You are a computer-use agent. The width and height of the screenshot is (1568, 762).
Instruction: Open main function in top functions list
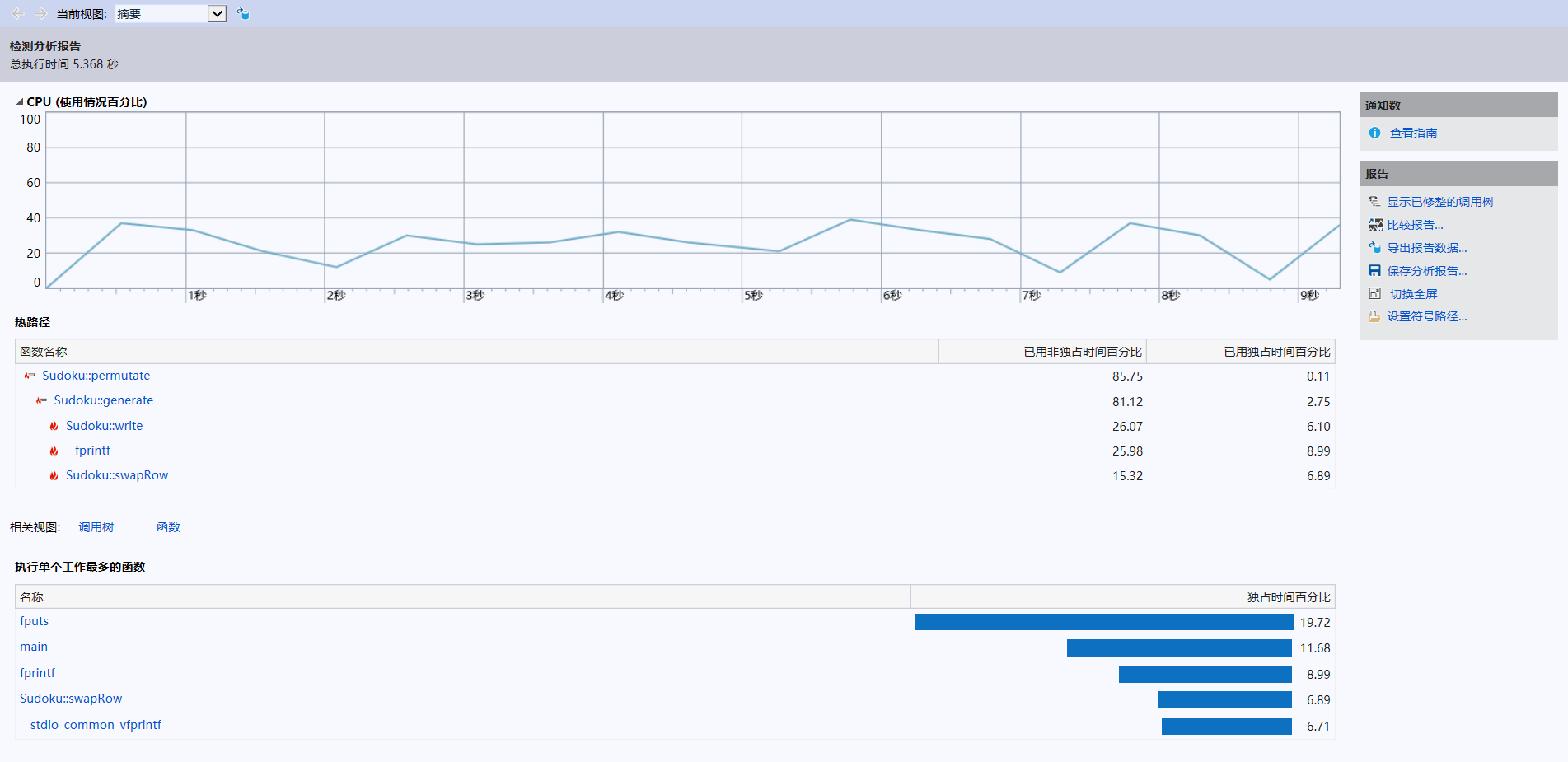point(34,647)
